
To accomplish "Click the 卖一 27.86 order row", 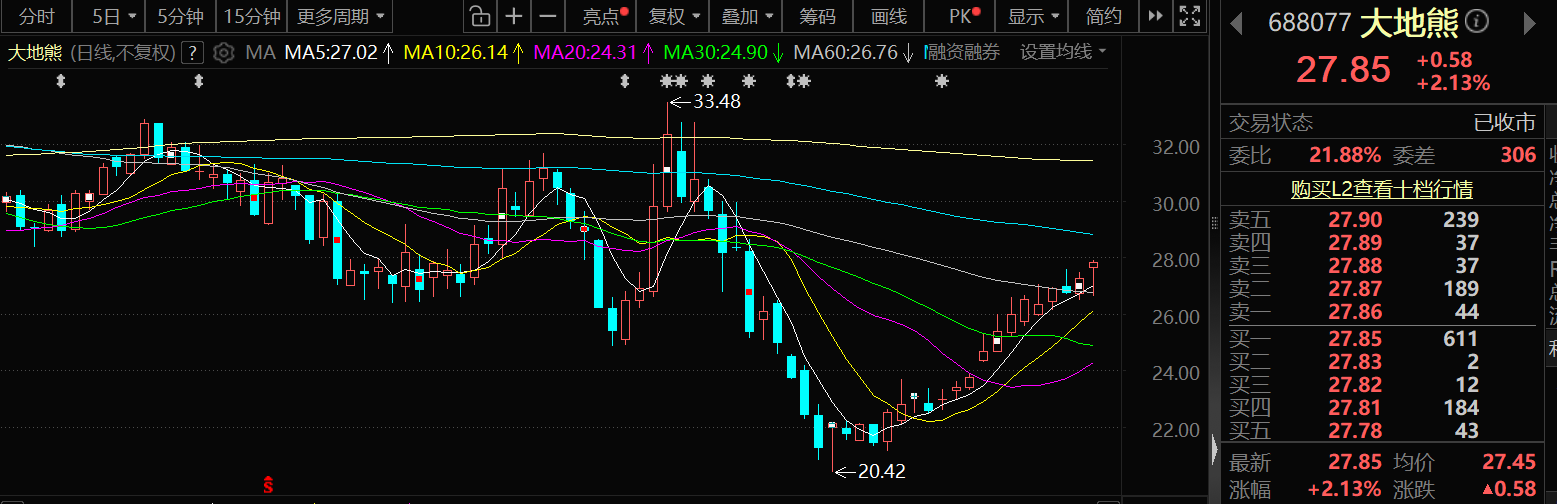I will click(x=1381, y=312).
